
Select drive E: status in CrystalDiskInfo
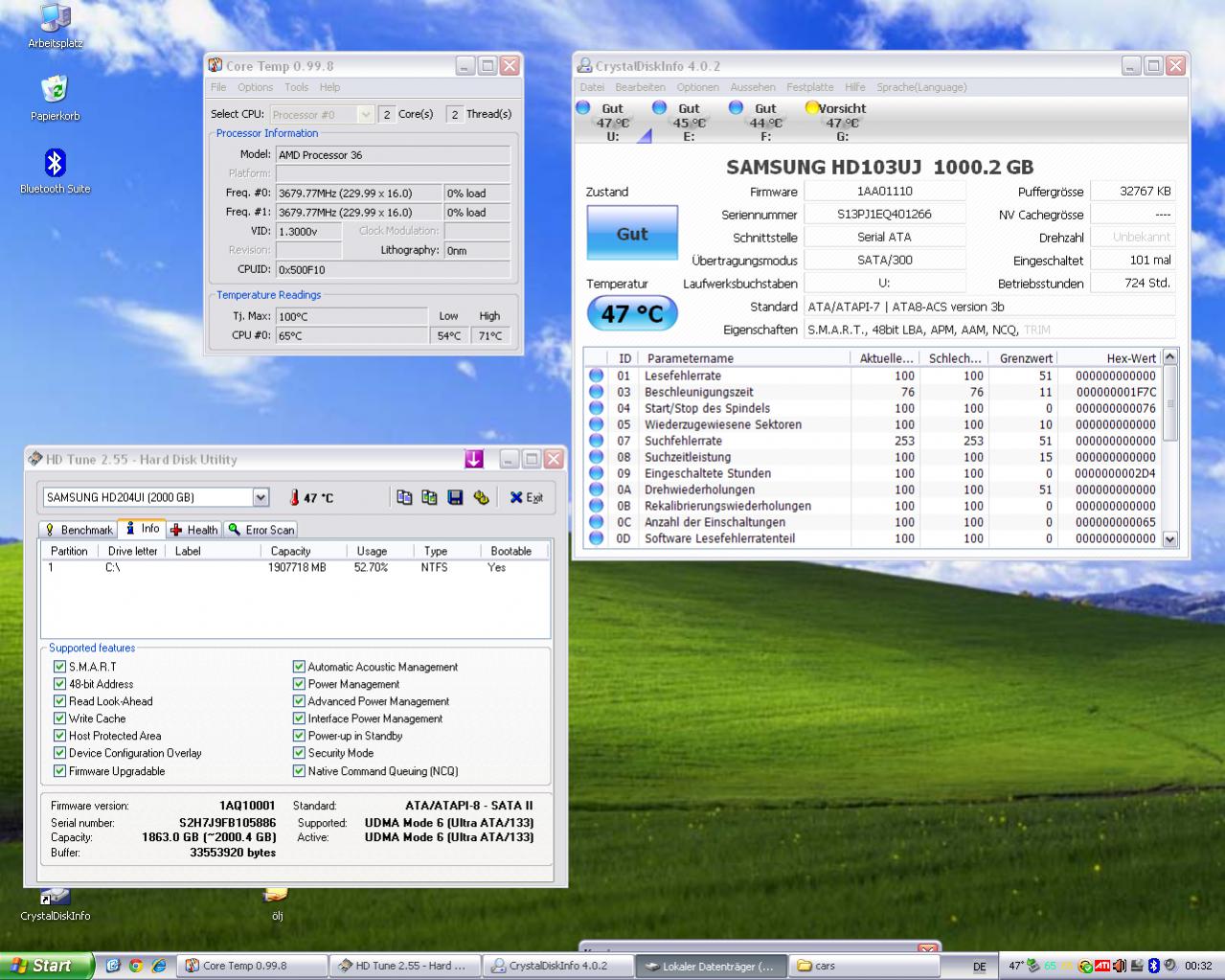click(x=688, y=122)
